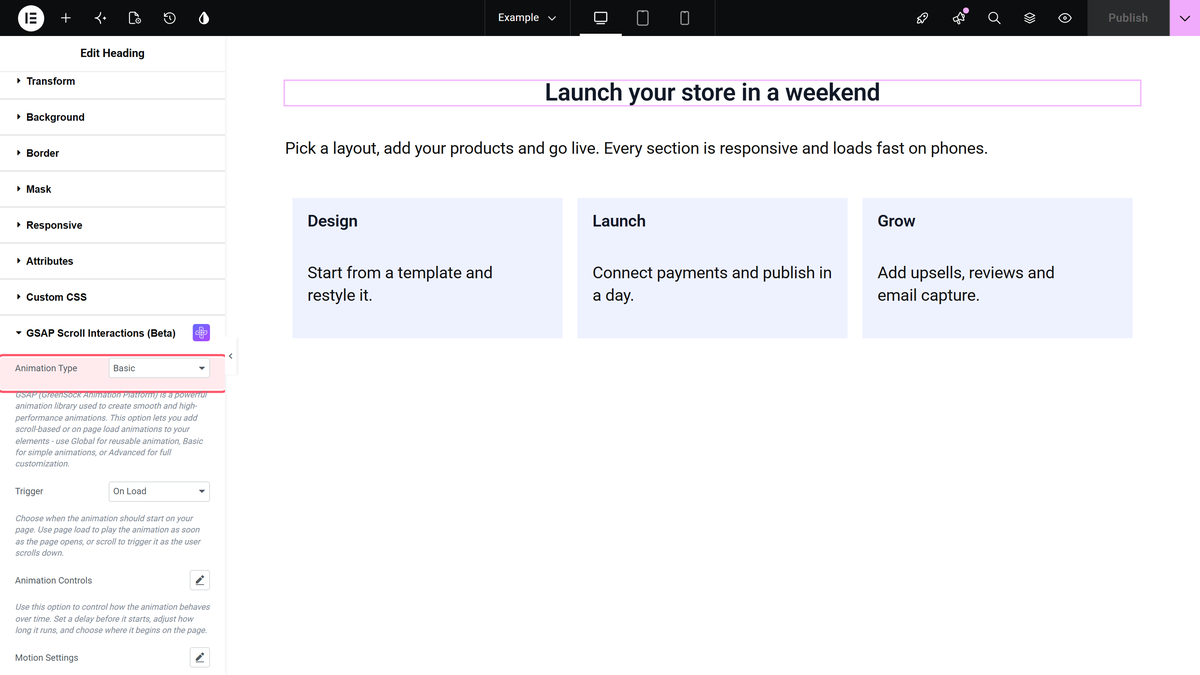Open the Elementor logo menu

pos(31,18)
